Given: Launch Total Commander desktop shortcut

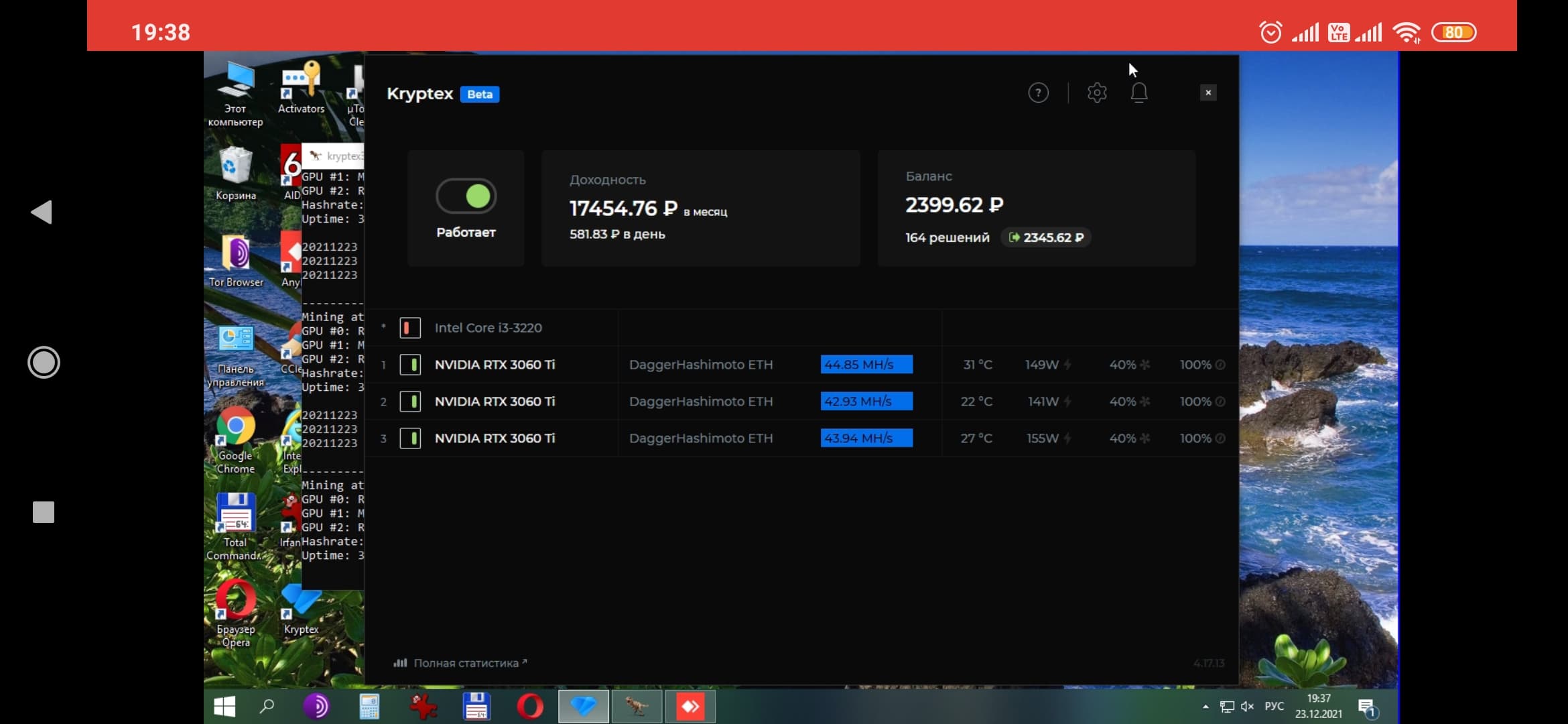Looking at the screenshot, I should 235,528.
